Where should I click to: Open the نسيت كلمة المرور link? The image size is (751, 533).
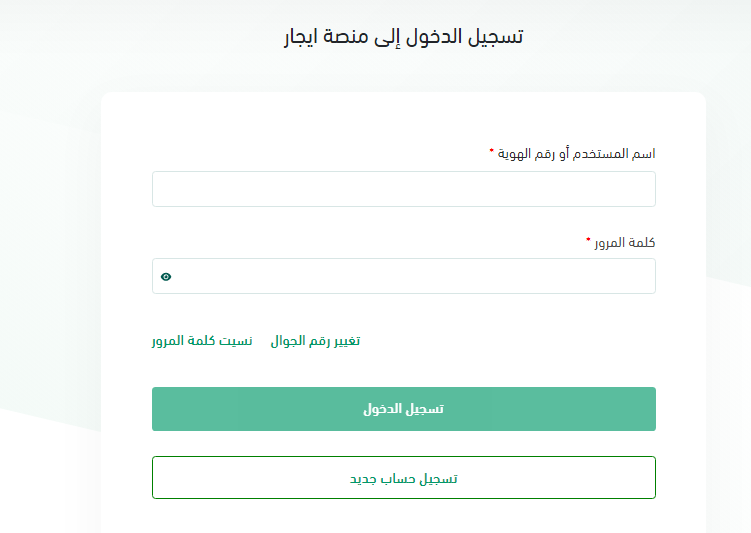coord(202,341)
